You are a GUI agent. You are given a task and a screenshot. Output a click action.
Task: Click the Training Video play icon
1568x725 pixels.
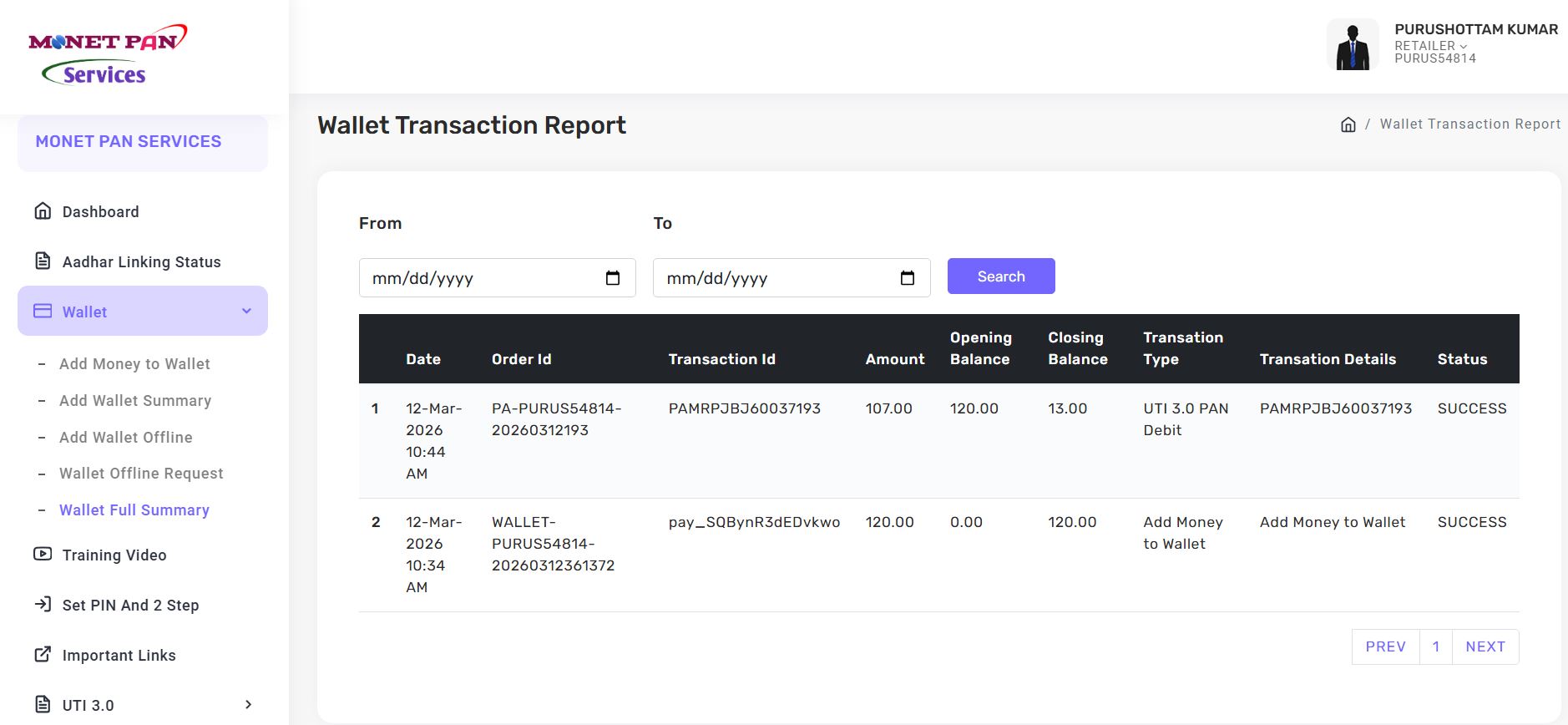click(x=43, y=555)
